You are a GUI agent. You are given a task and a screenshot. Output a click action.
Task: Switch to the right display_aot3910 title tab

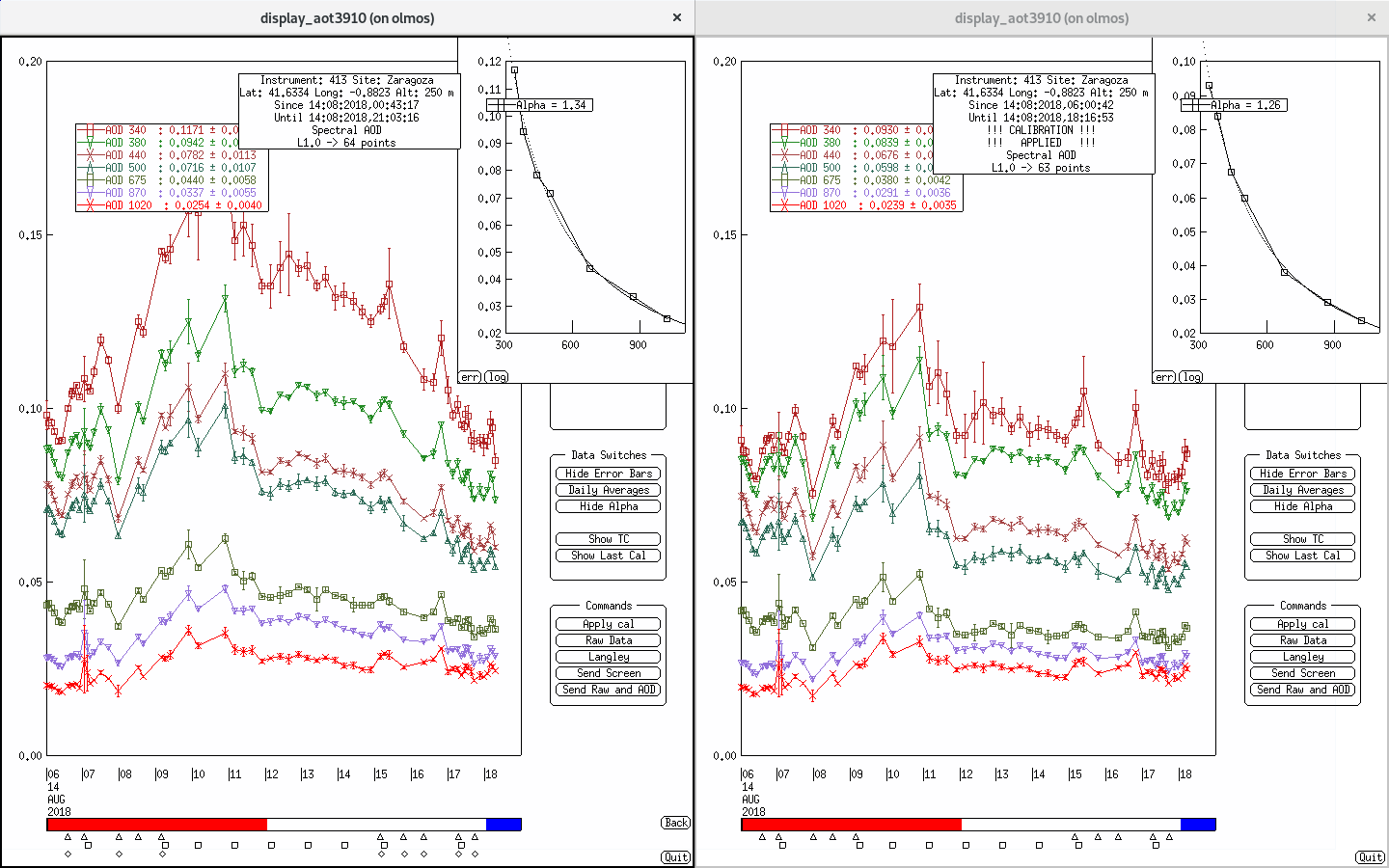pyautogui.click(x=1042, y=18)
